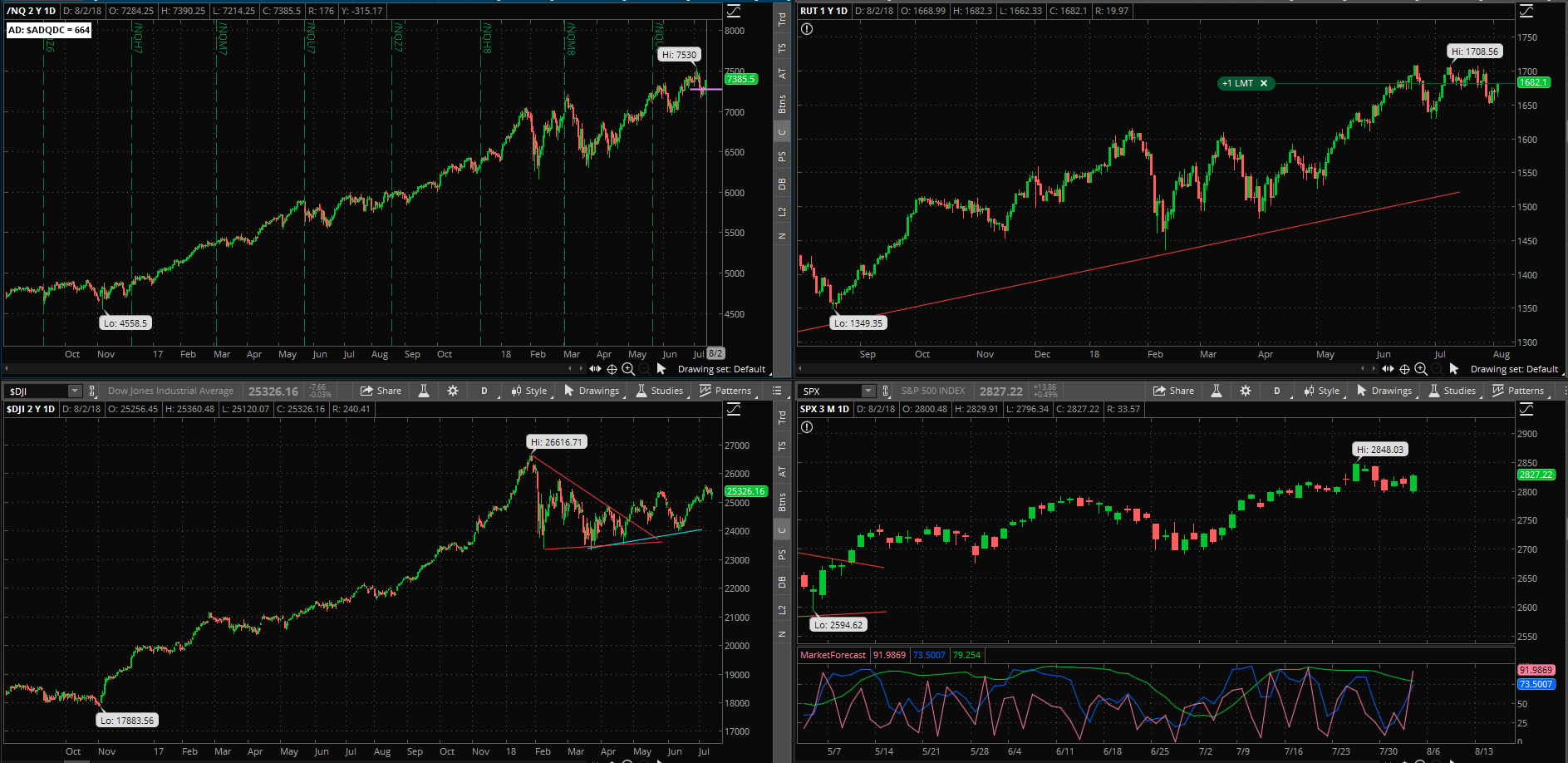Viewport: 1568px width, 763px height.
Task: Click the flask icon in the $DJI toolbar
Action: [424, 391]
